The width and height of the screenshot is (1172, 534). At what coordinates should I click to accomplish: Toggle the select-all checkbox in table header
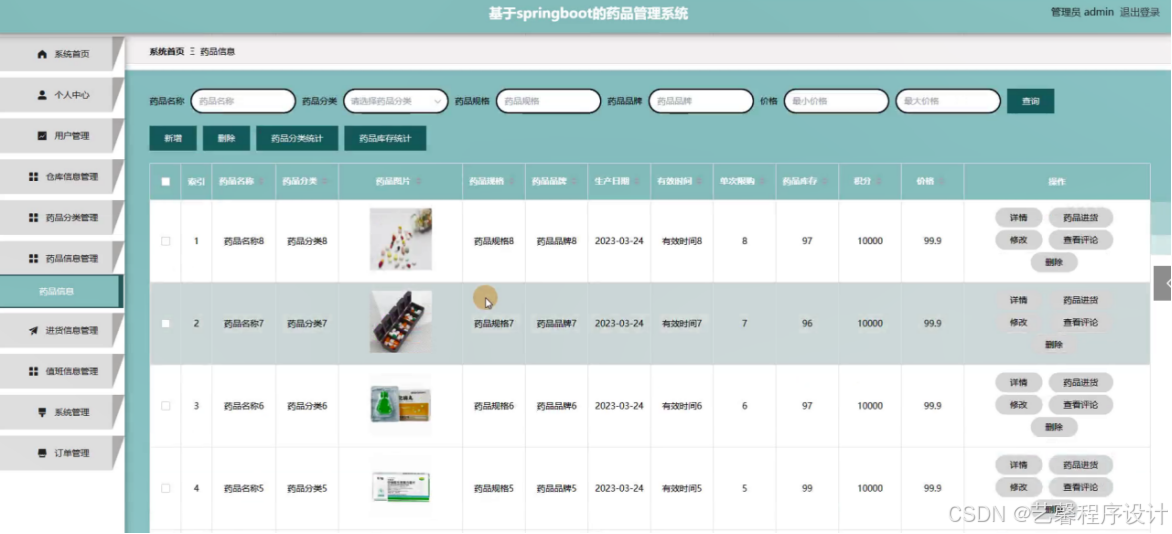pyautogui.click(x=166, y=182)
